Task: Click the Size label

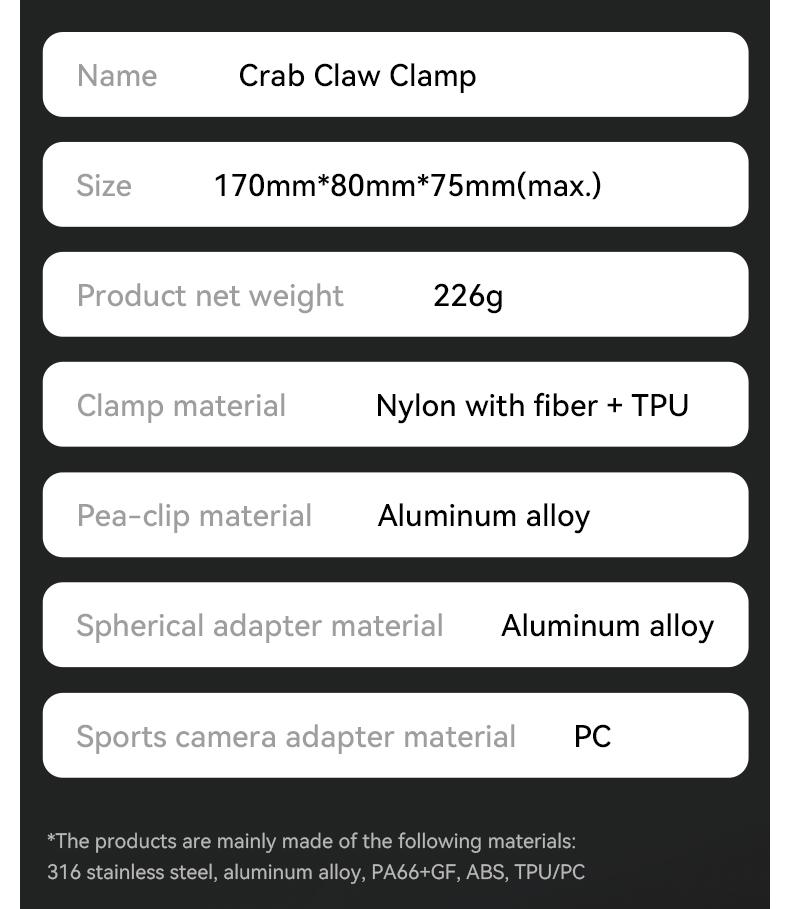Action: click(x=104, y=186)
